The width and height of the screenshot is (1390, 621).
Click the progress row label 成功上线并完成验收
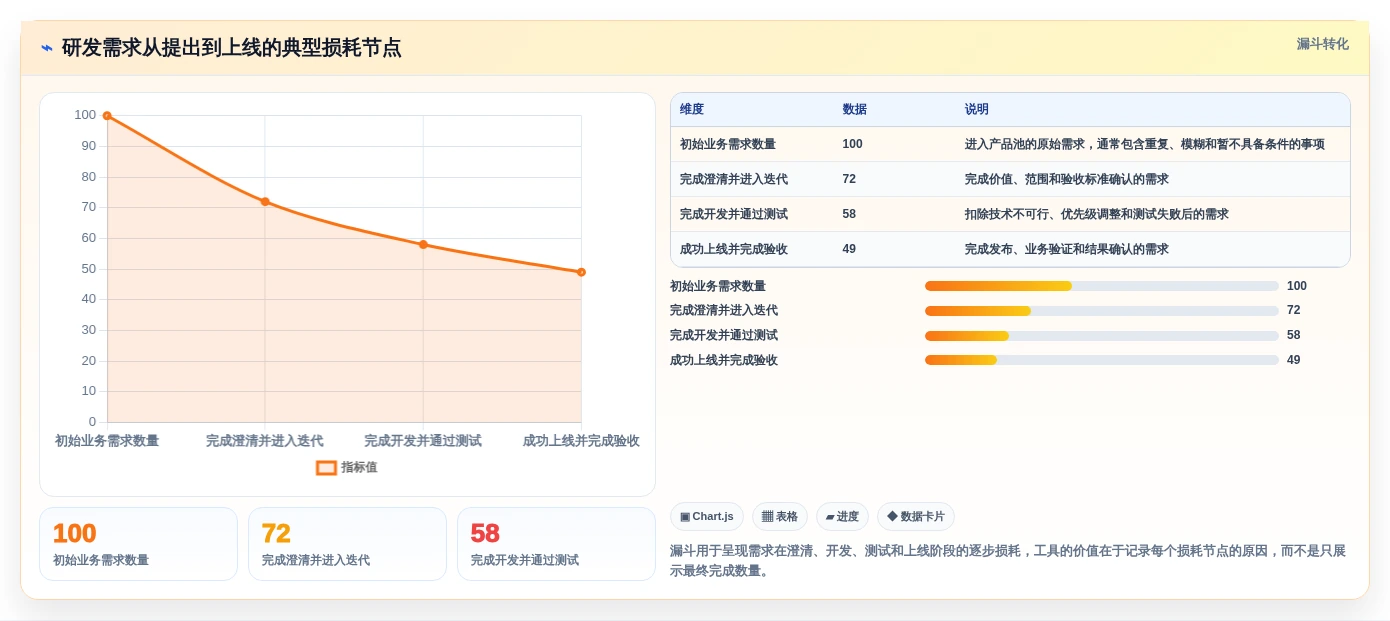724,360
